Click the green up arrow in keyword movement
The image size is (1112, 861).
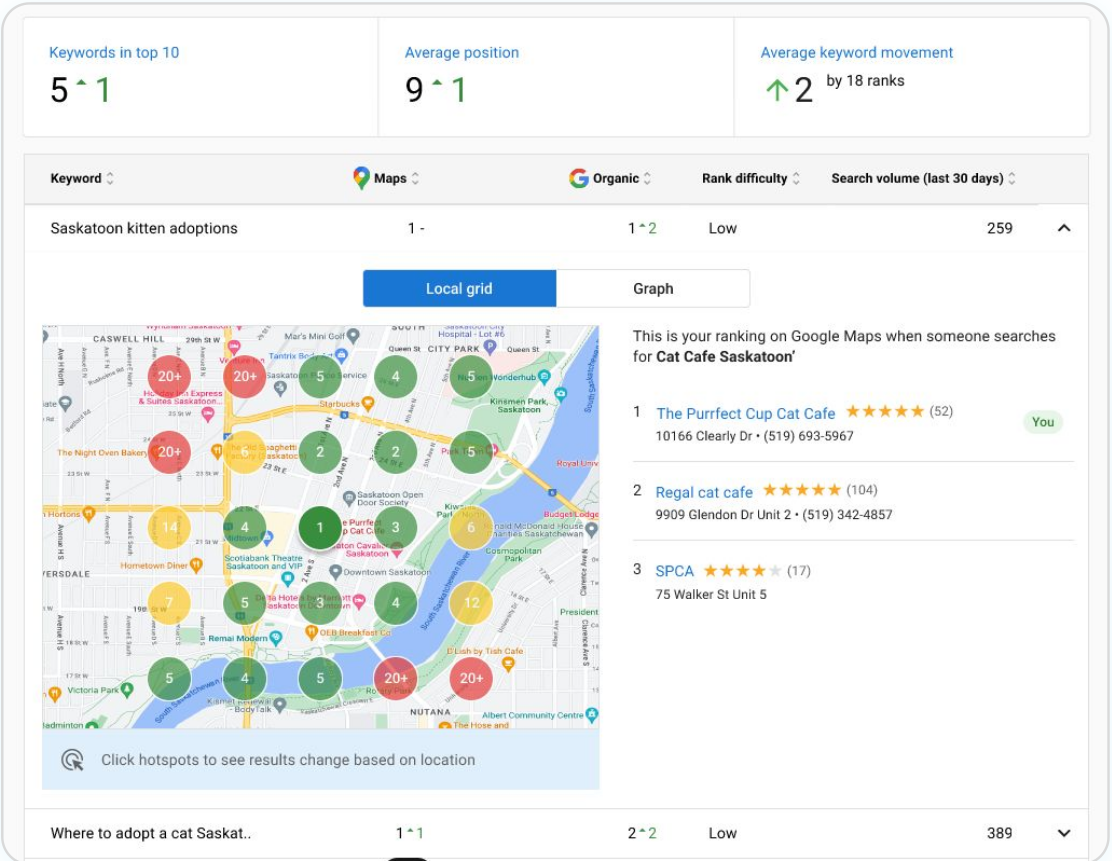tap(777, 89)
